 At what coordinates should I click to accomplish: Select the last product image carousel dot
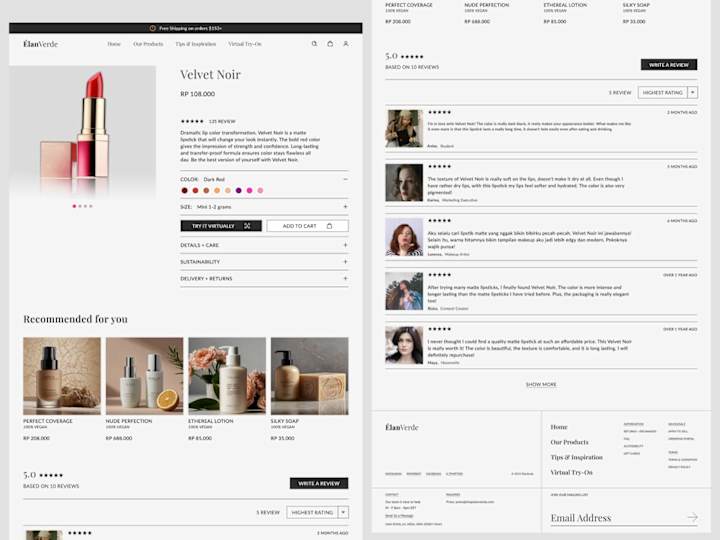point(91,206)
